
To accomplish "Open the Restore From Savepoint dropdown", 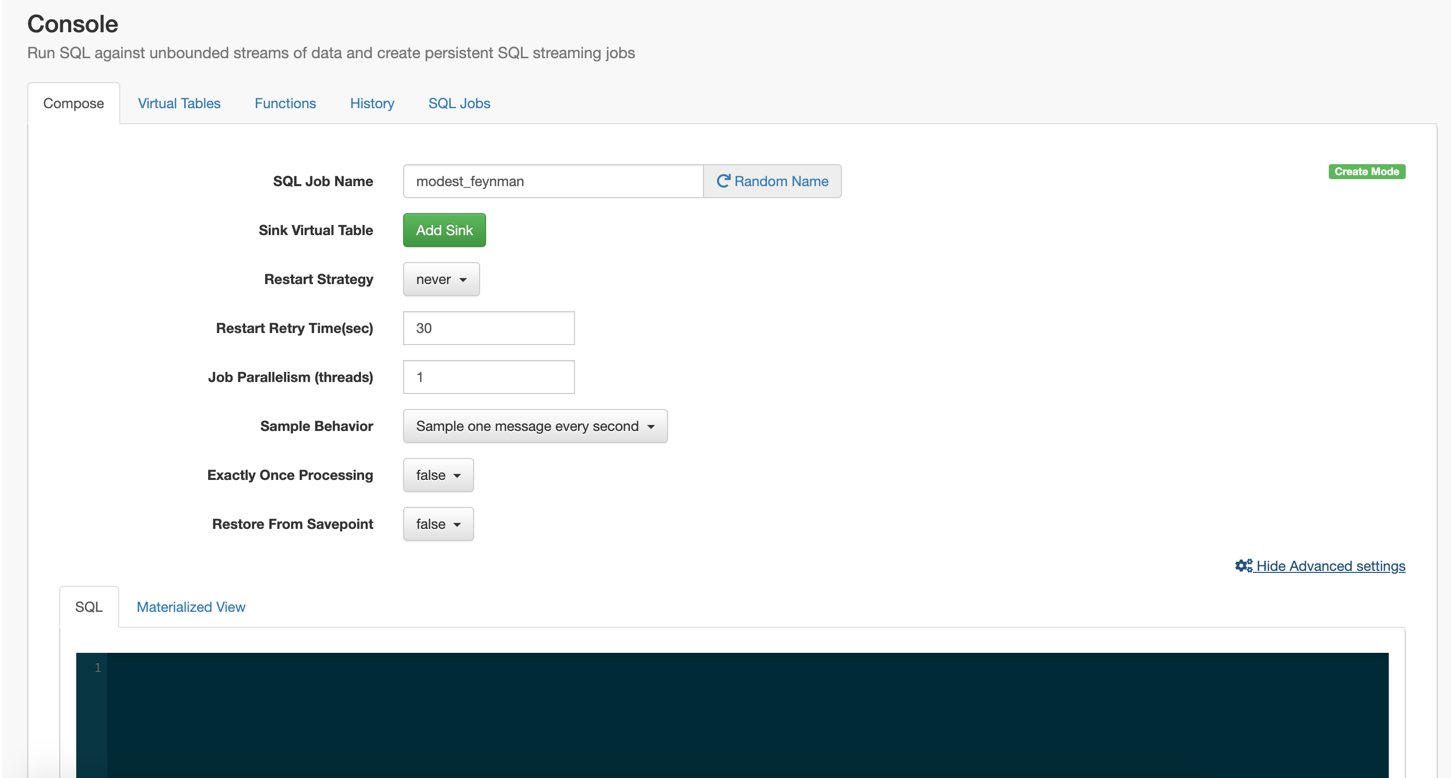I will pos(438,524).
